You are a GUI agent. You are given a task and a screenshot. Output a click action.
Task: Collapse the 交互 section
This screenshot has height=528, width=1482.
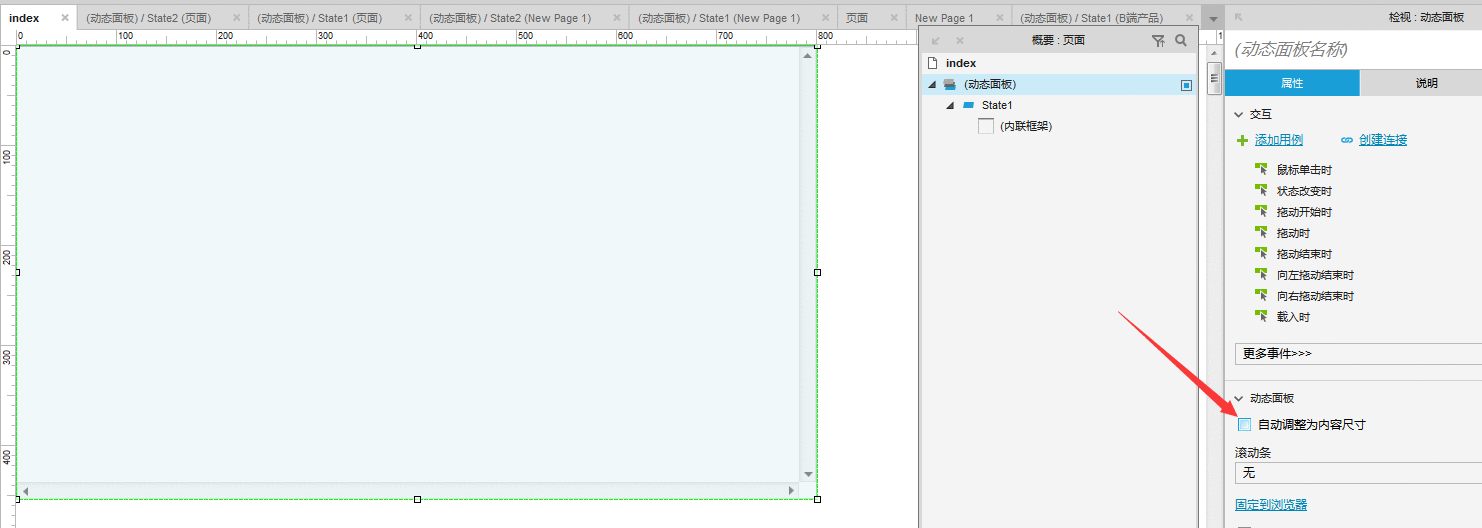[x=1239, y=114]
